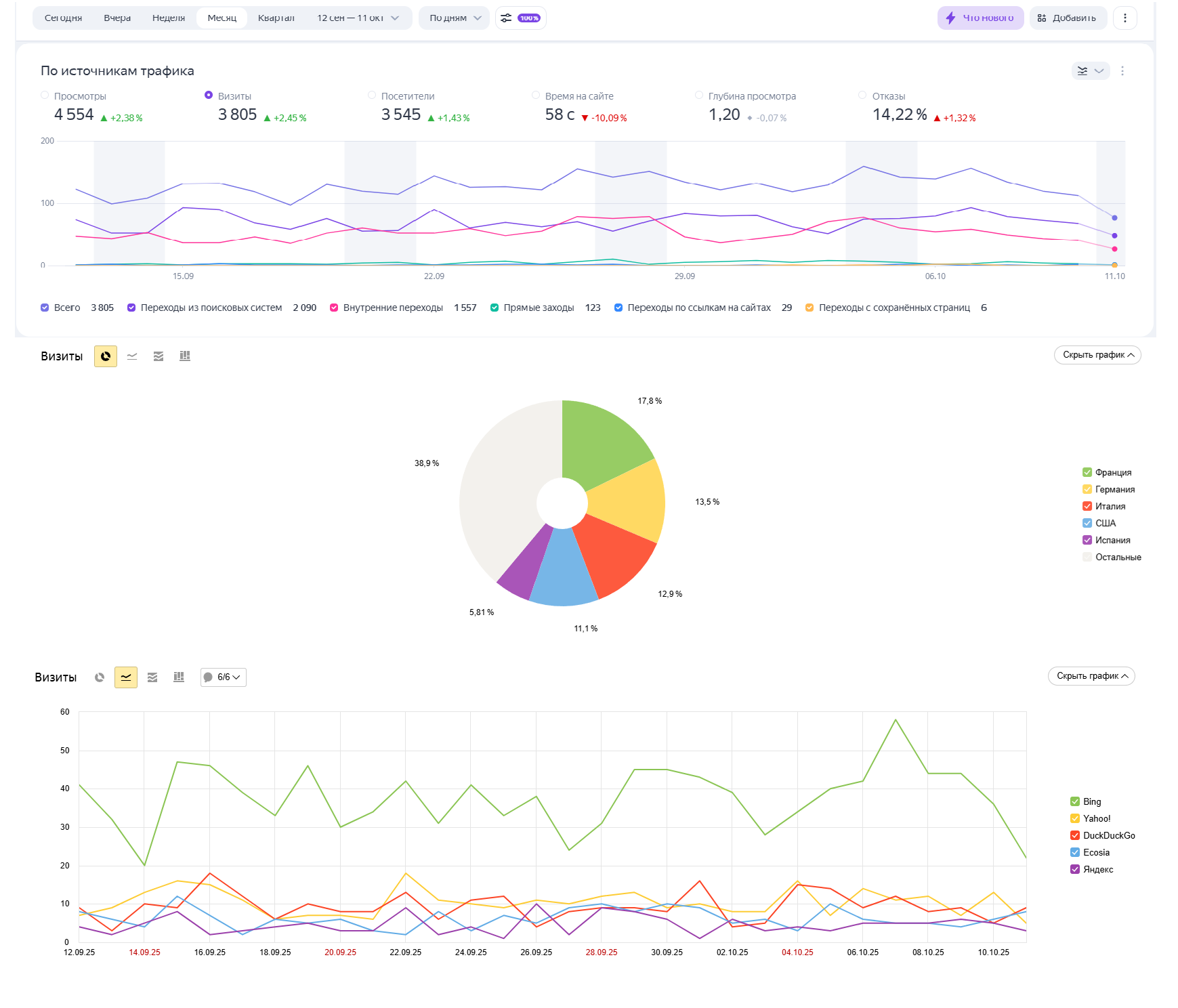Uncheck США in the pie legend
This screenshot has height=1008, width=1178.
coord(1087,523)
